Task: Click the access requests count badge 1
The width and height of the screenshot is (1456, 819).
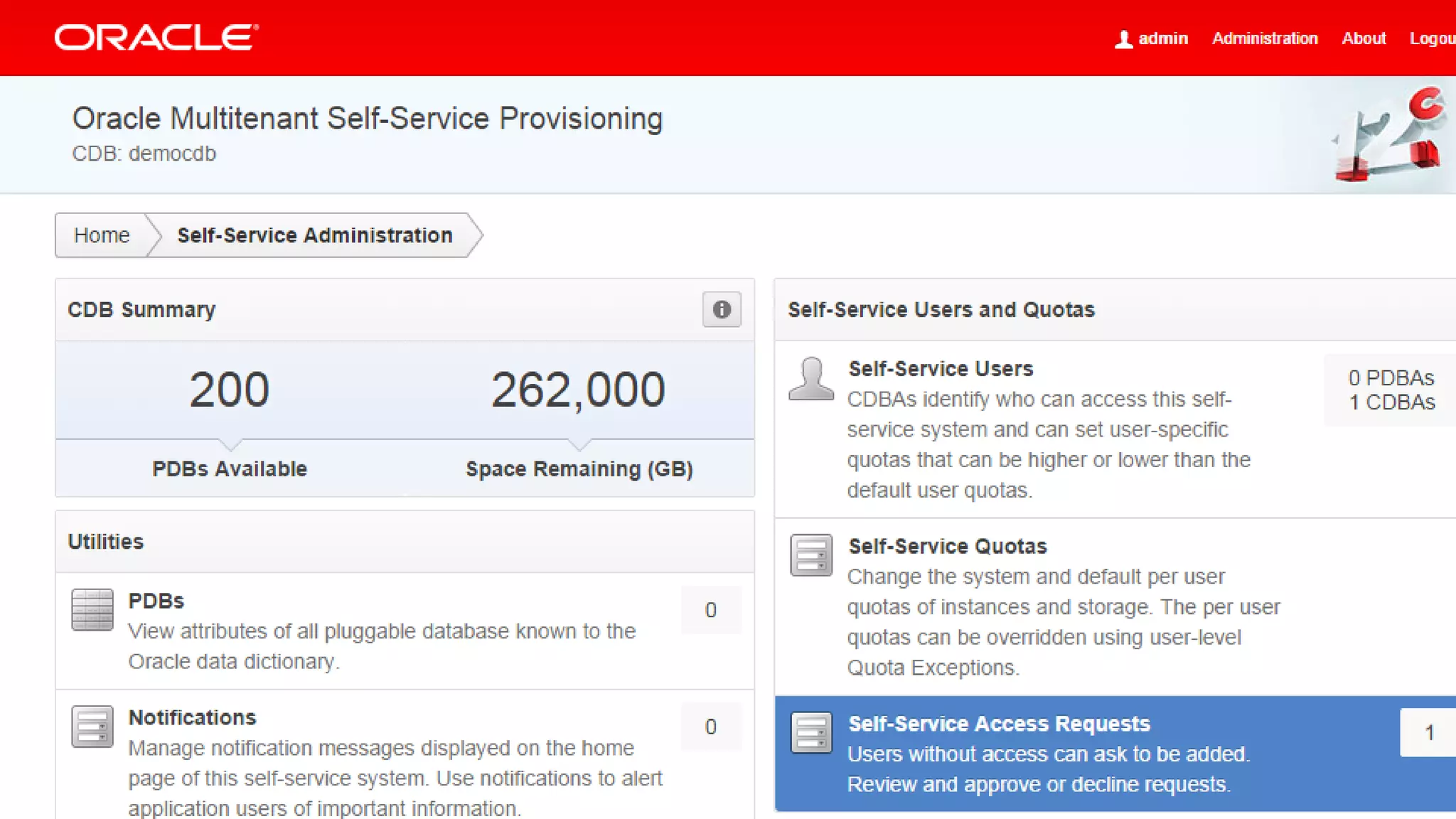Action: click(x=1428, y=732)
